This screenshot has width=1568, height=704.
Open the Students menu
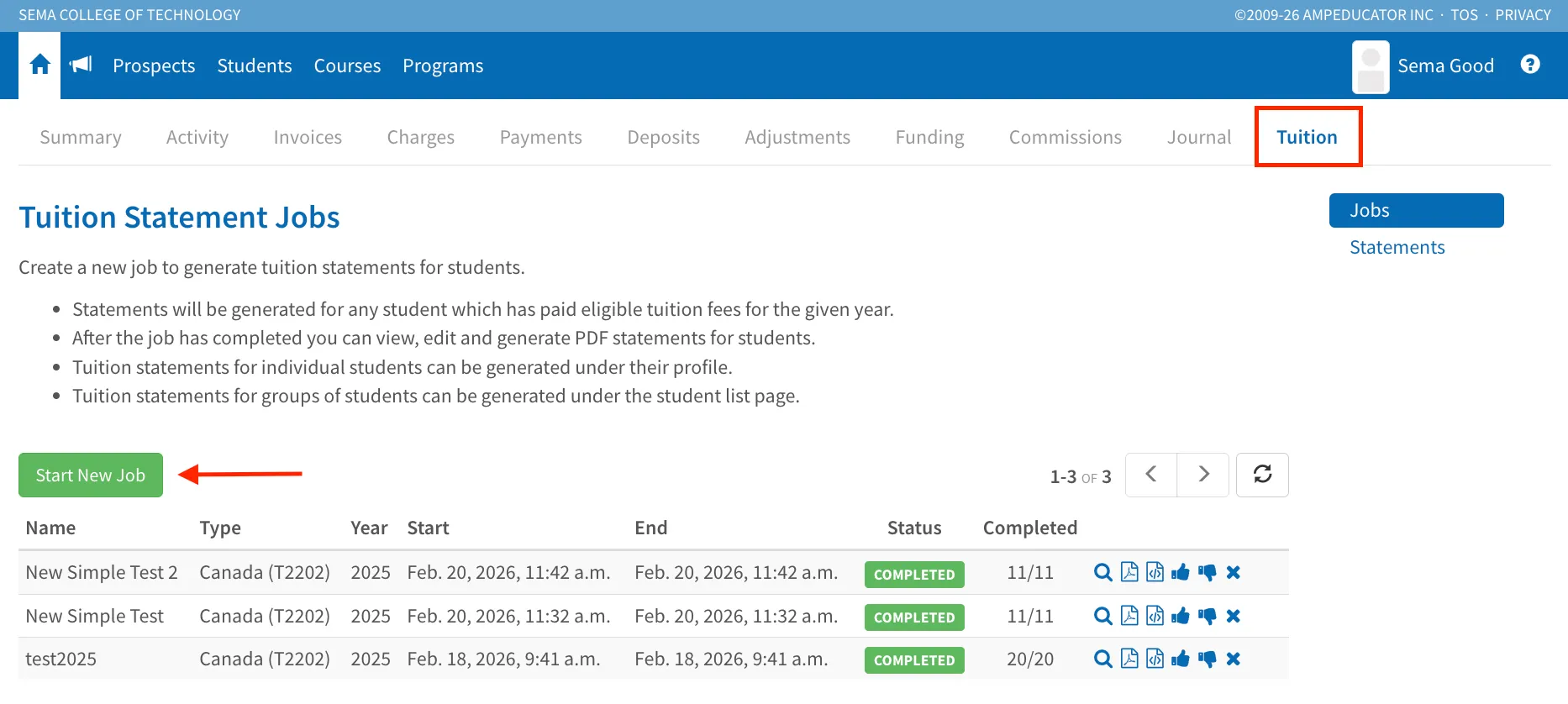[255, 66]
